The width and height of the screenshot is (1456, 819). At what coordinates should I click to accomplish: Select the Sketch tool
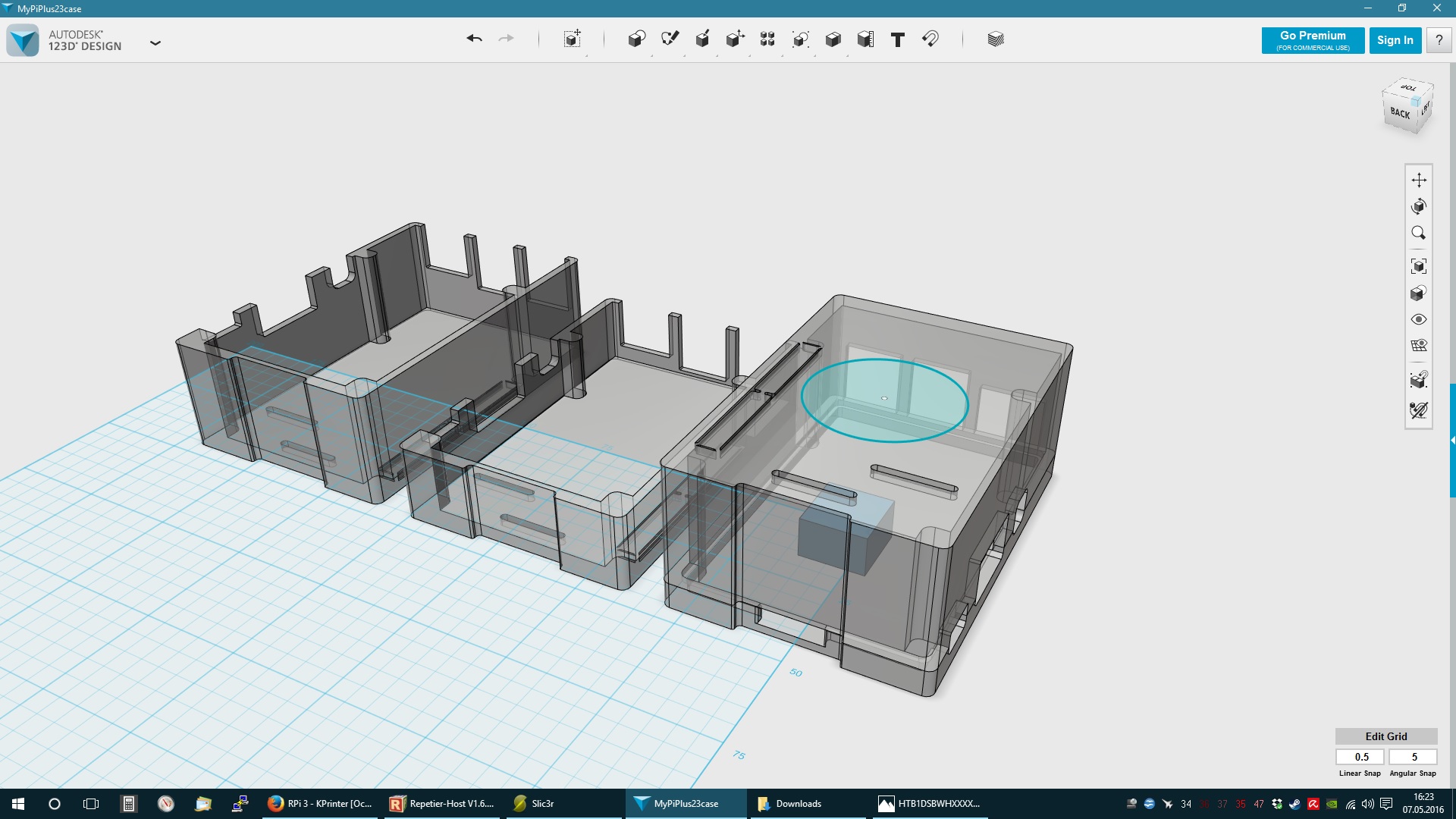click(669, 39)
